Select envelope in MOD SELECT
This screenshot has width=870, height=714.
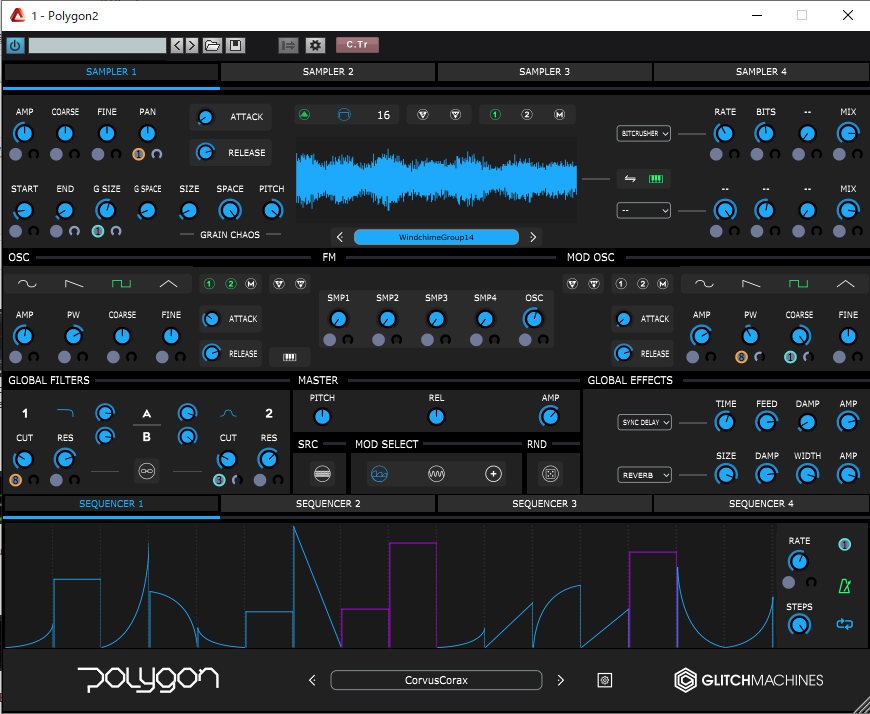379,474
